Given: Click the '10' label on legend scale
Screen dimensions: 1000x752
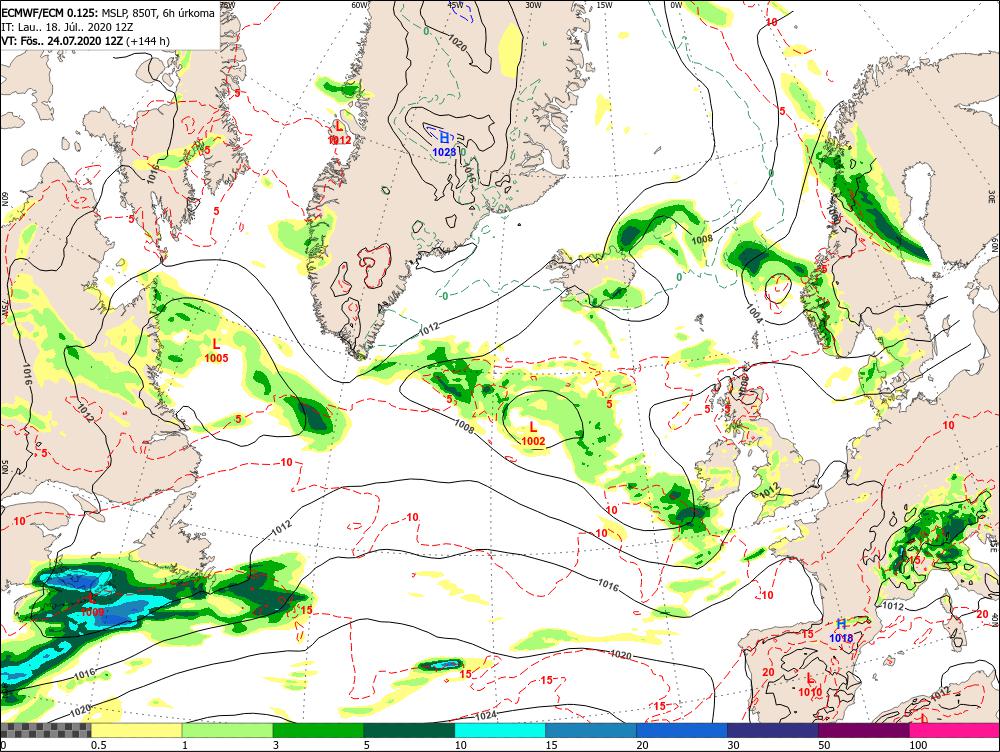Looking at the screenshot, I should 460,745.
